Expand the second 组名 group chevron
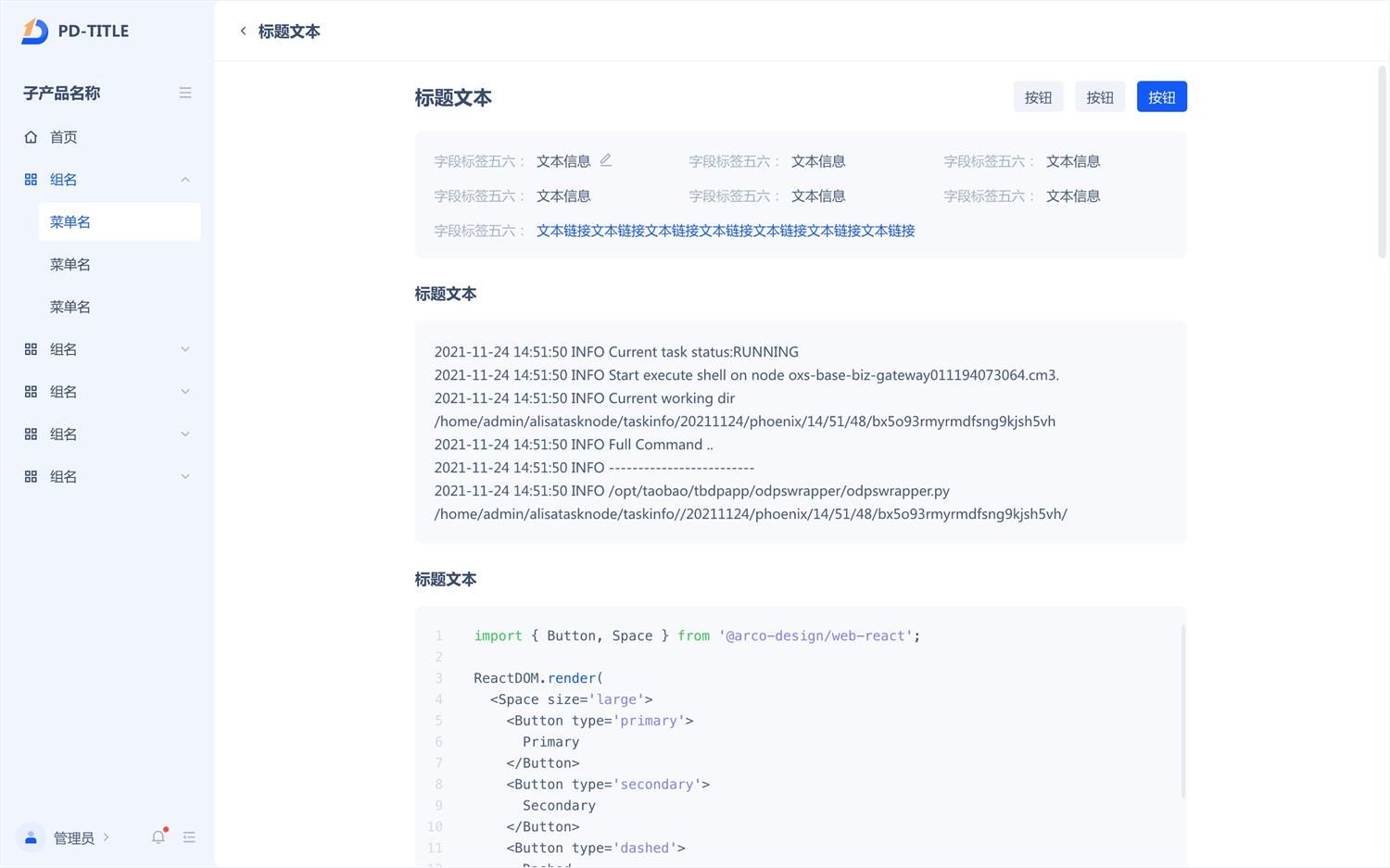The image size is (1390, 868). coord(185,349)
